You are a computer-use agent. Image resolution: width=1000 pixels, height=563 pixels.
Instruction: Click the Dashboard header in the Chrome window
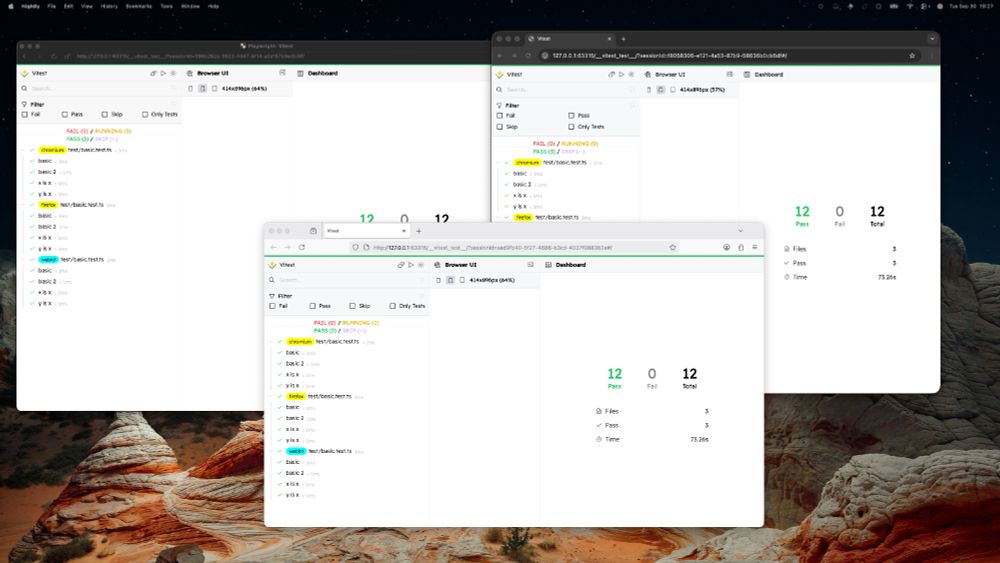click(768, 75)
